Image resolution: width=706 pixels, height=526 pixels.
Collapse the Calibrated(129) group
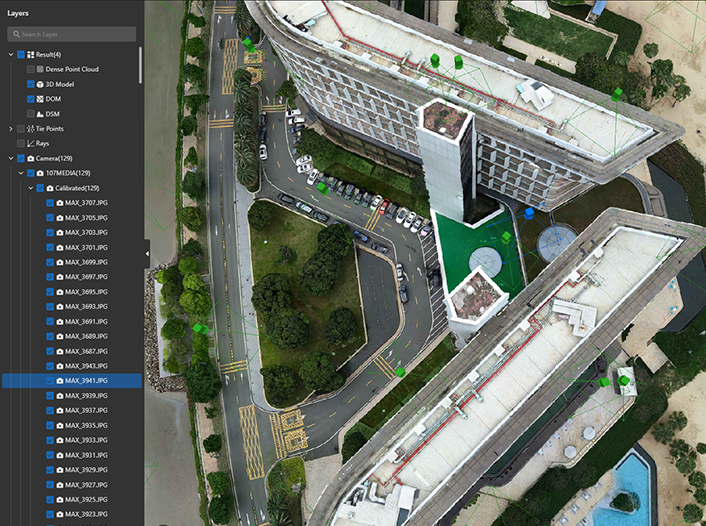(30, 188)
